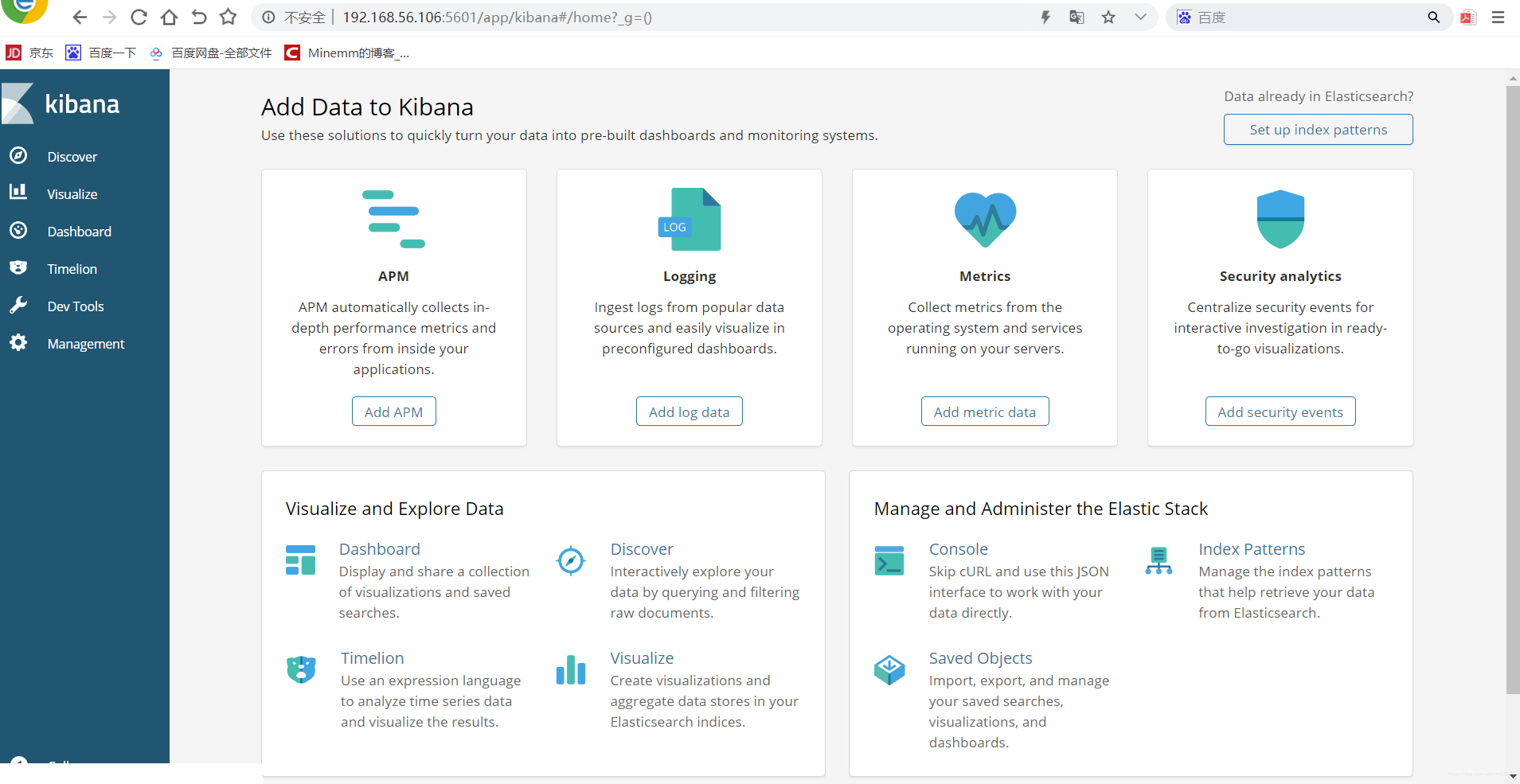Click the Visualize bar chart icon in Explore section
Viewport: 1520px width, 784px height.
pos(571,669)
